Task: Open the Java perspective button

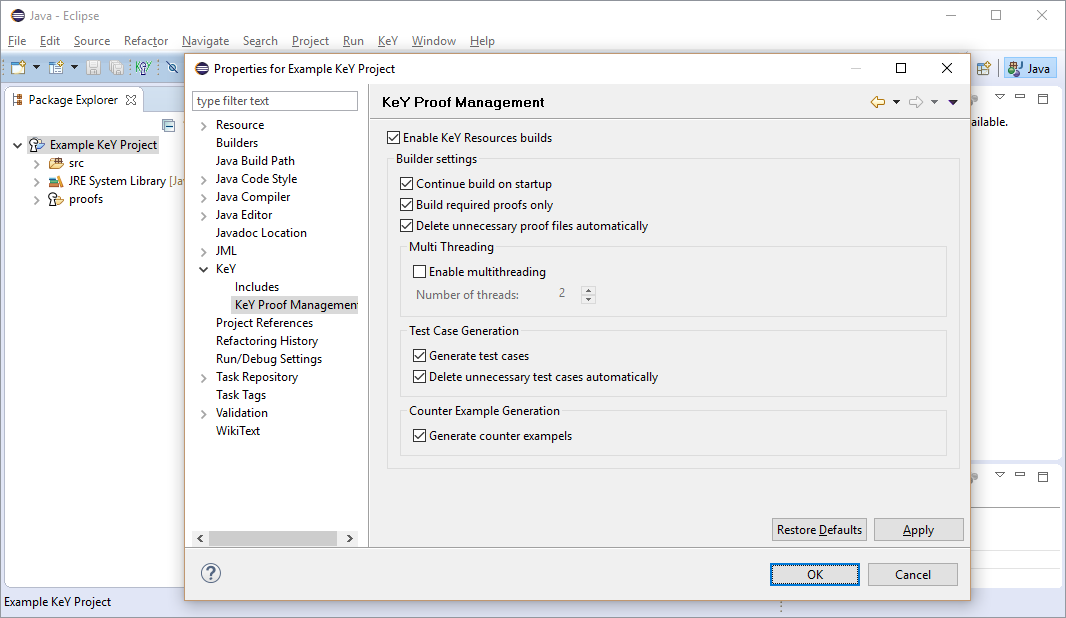Action: (x=1030, y=68)
